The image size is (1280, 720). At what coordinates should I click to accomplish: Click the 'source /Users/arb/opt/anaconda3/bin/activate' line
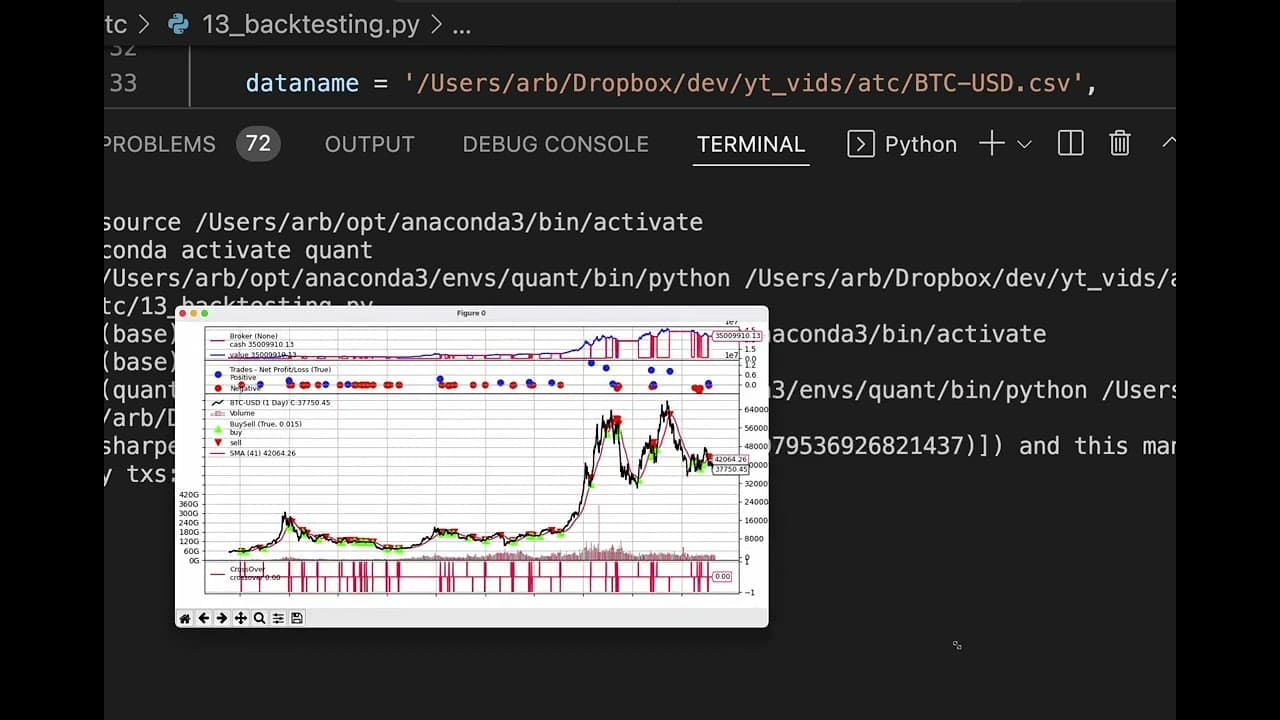pyautogui.click(x=403, y=222)
